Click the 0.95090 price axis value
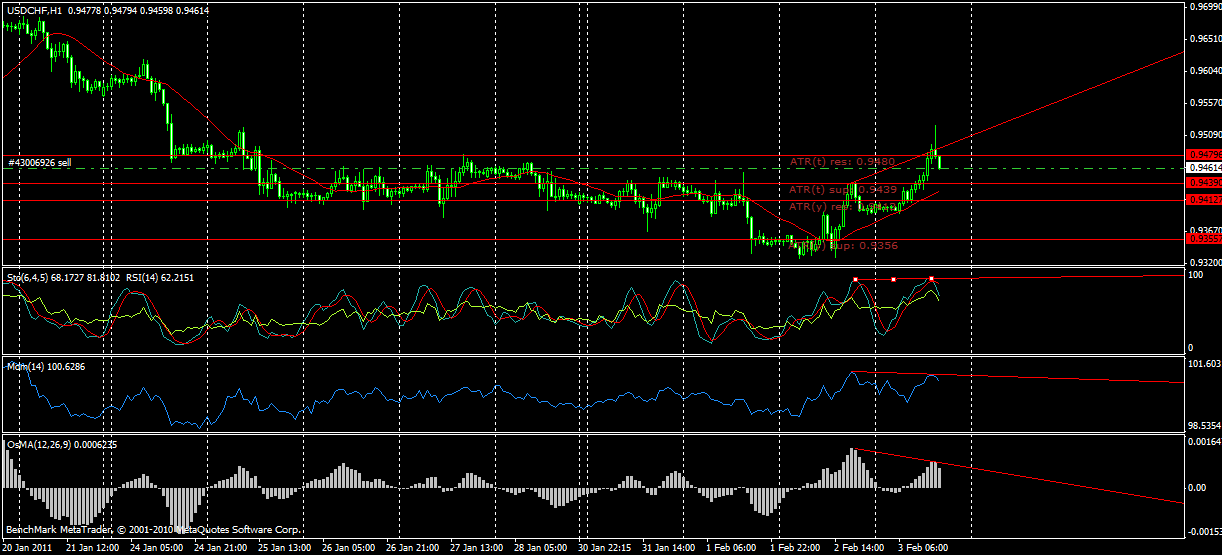The height and width of the screenshot is (555, 1222). coord(1205,135)
